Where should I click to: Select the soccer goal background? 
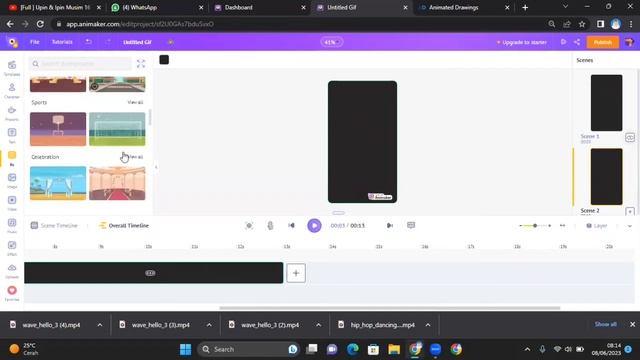pos(117,129)
